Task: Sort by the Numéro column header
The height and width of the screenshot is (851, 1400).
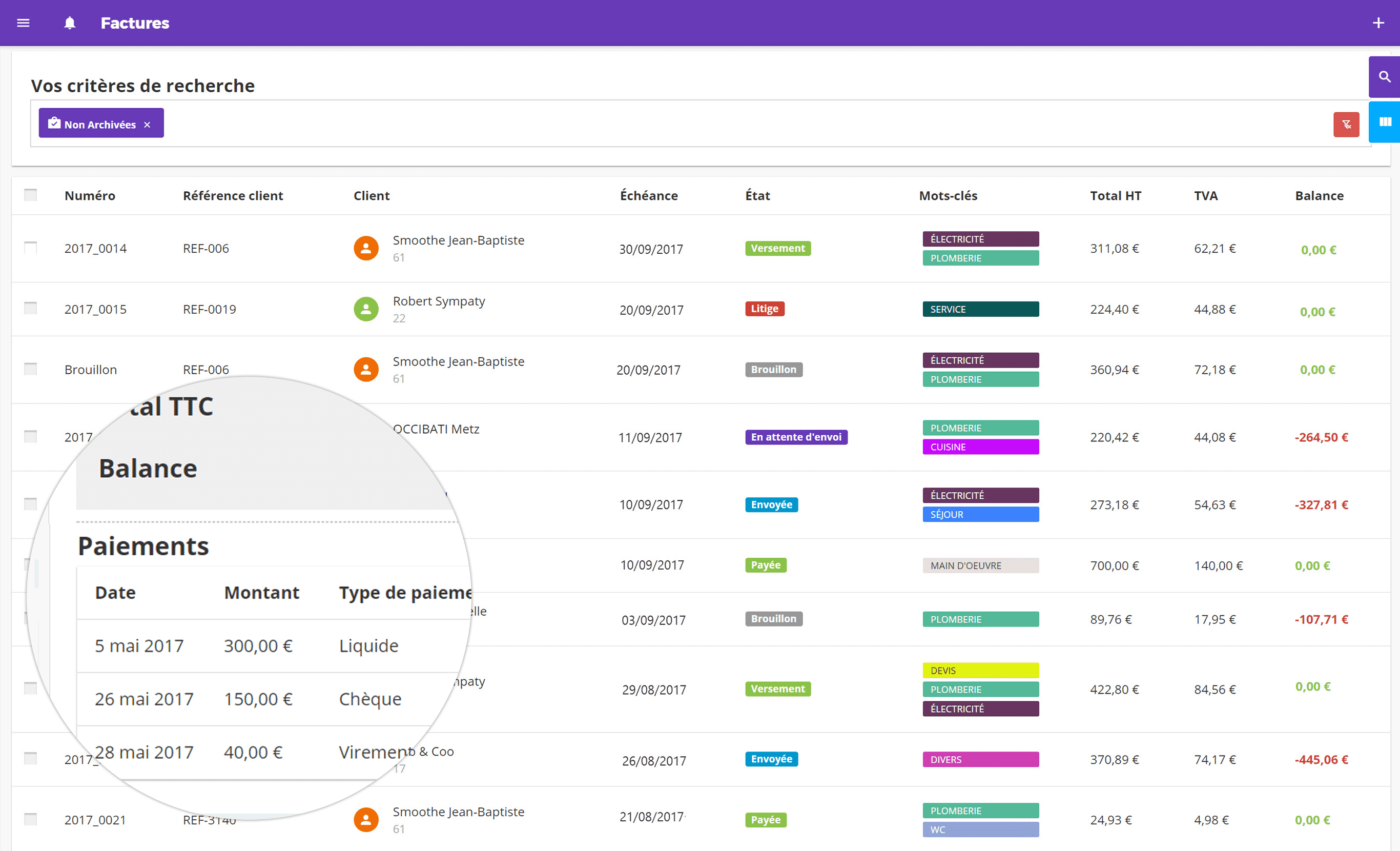Action: point(90,195)
